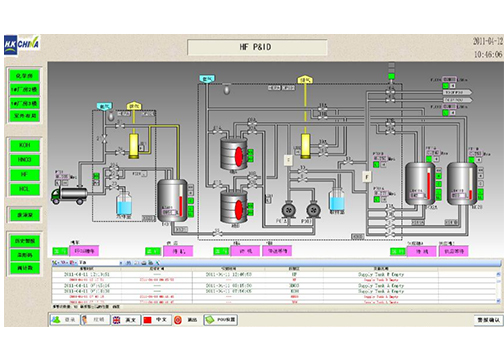Click the alarm acknowledge button bottom right
This screenshot has height=361, width=504.
click(x=488, y=320)
